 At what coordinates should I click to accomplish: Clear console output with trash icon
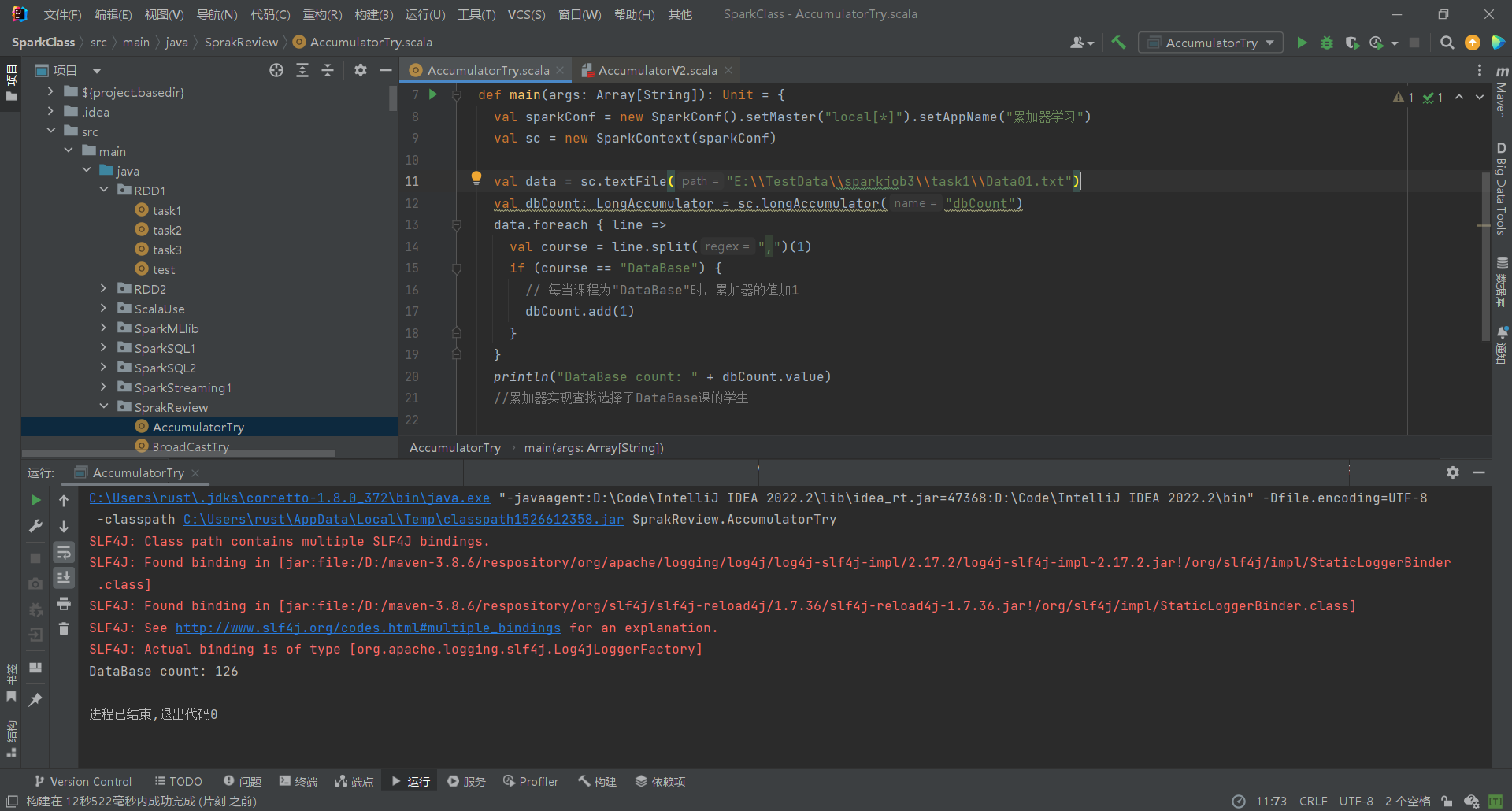64,628
